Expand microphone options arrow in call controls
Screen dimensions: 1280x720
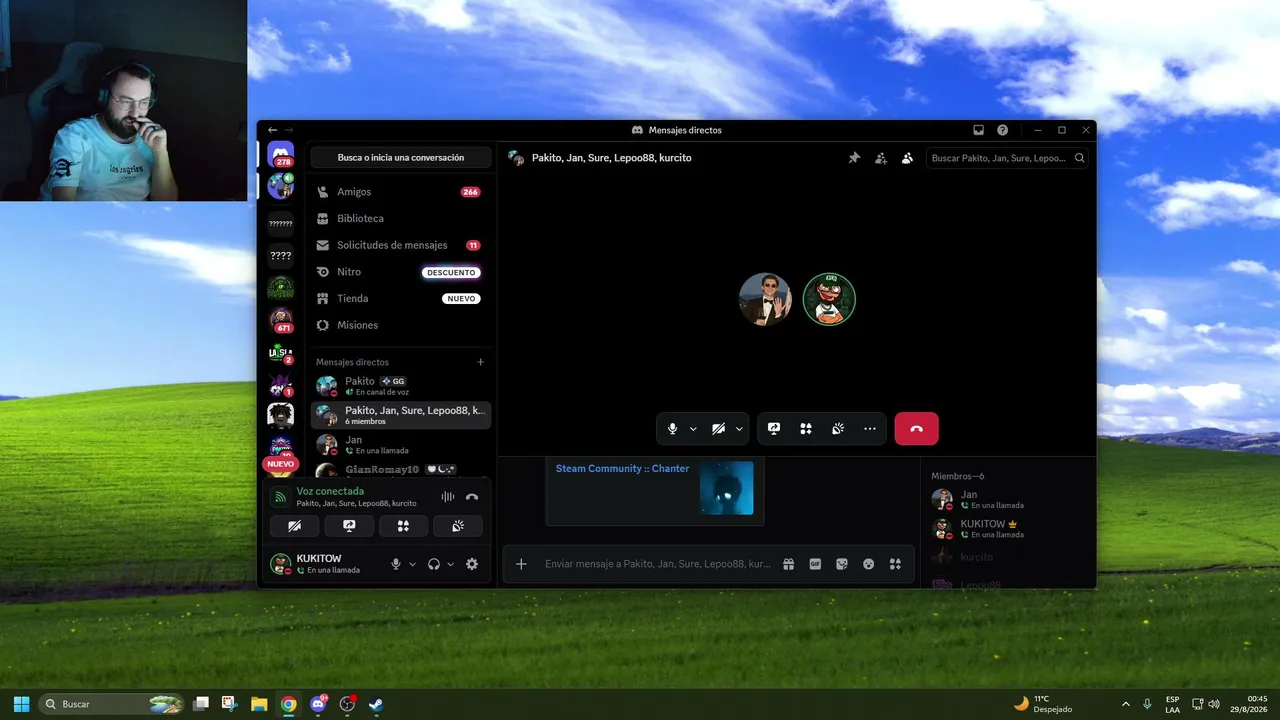point(693,429)
